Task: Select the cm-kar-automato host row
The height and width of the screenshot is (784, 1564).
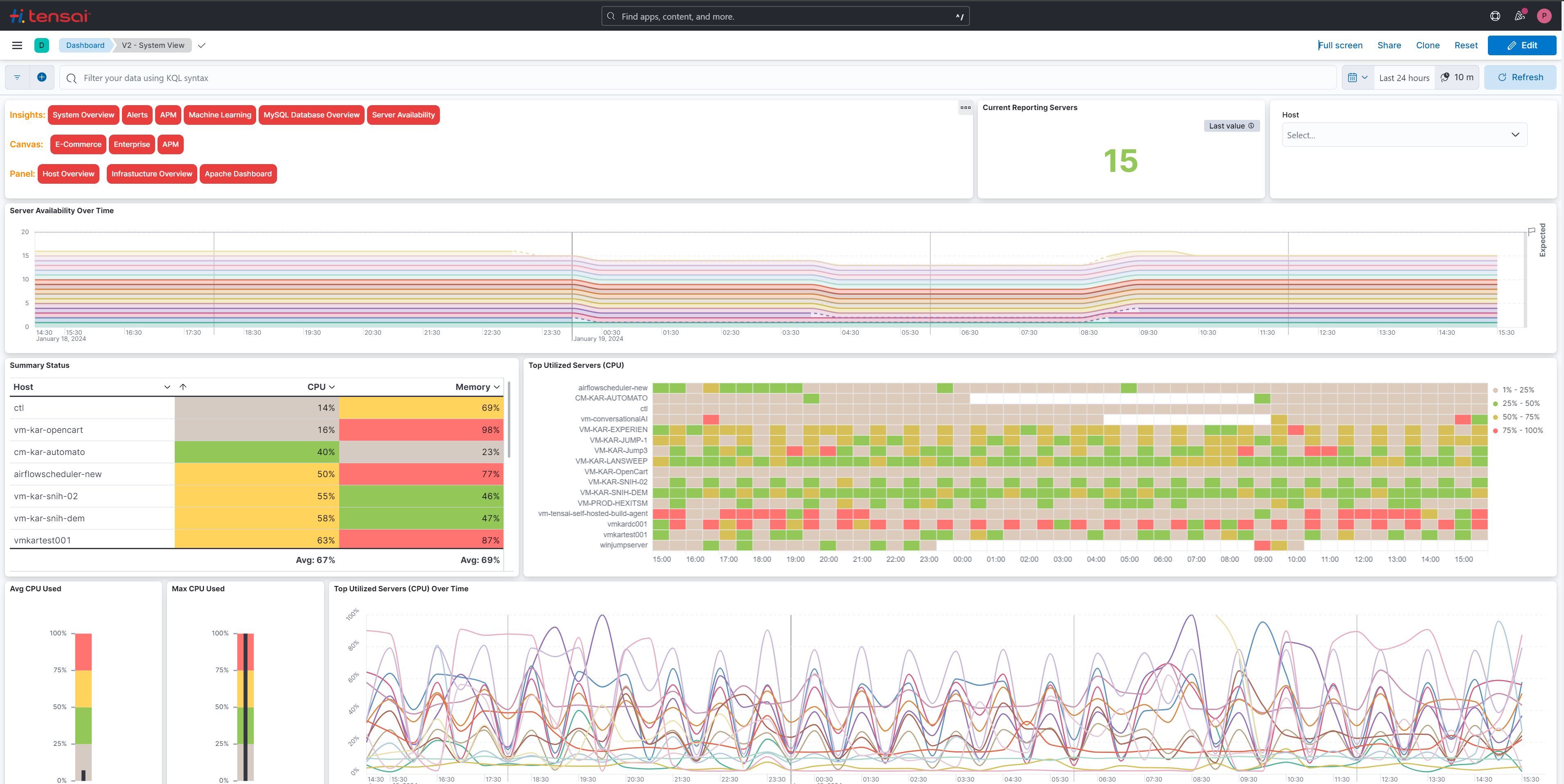Action: (x=256, y=452)
